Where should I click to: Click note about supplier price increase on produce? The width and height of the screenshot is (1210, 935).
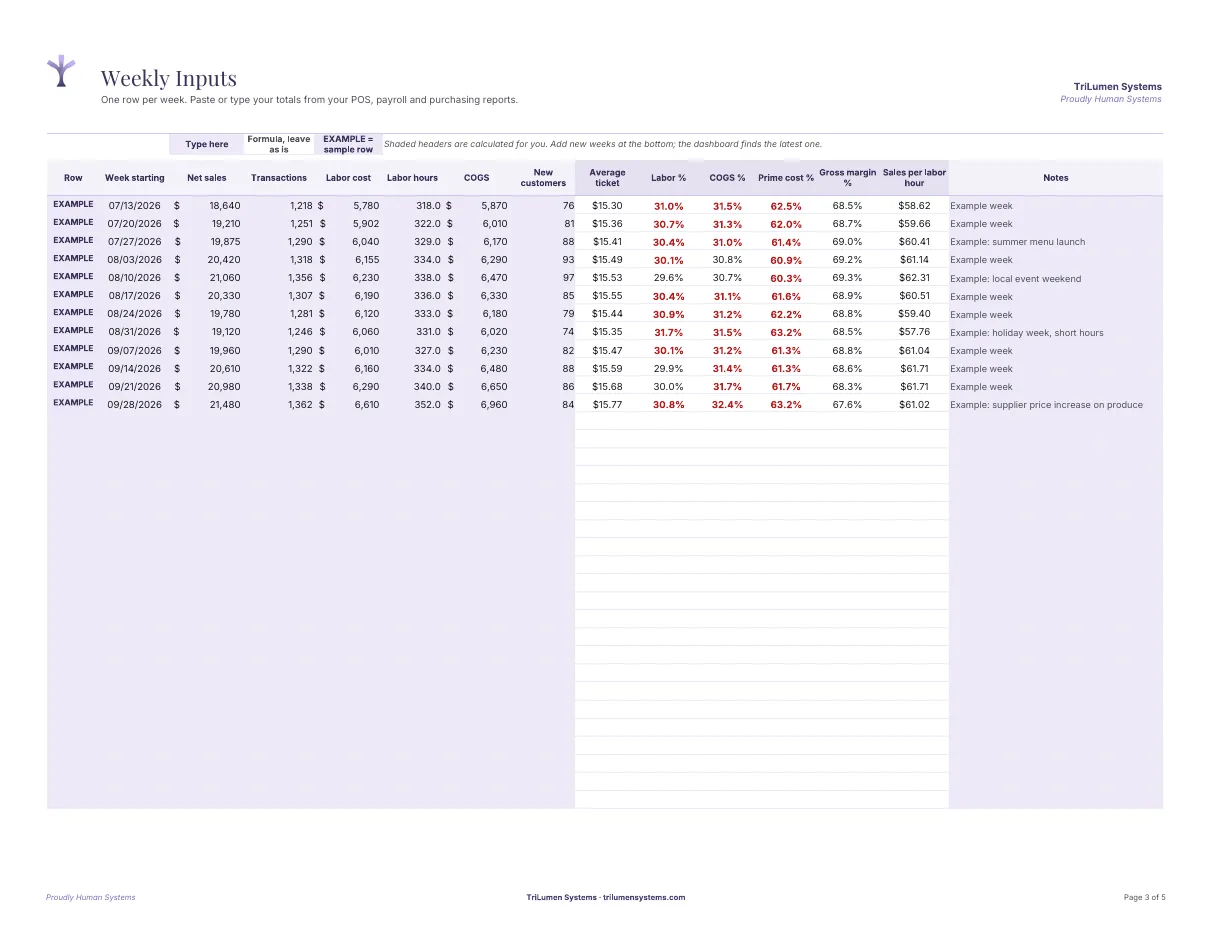click(1046, 405)
